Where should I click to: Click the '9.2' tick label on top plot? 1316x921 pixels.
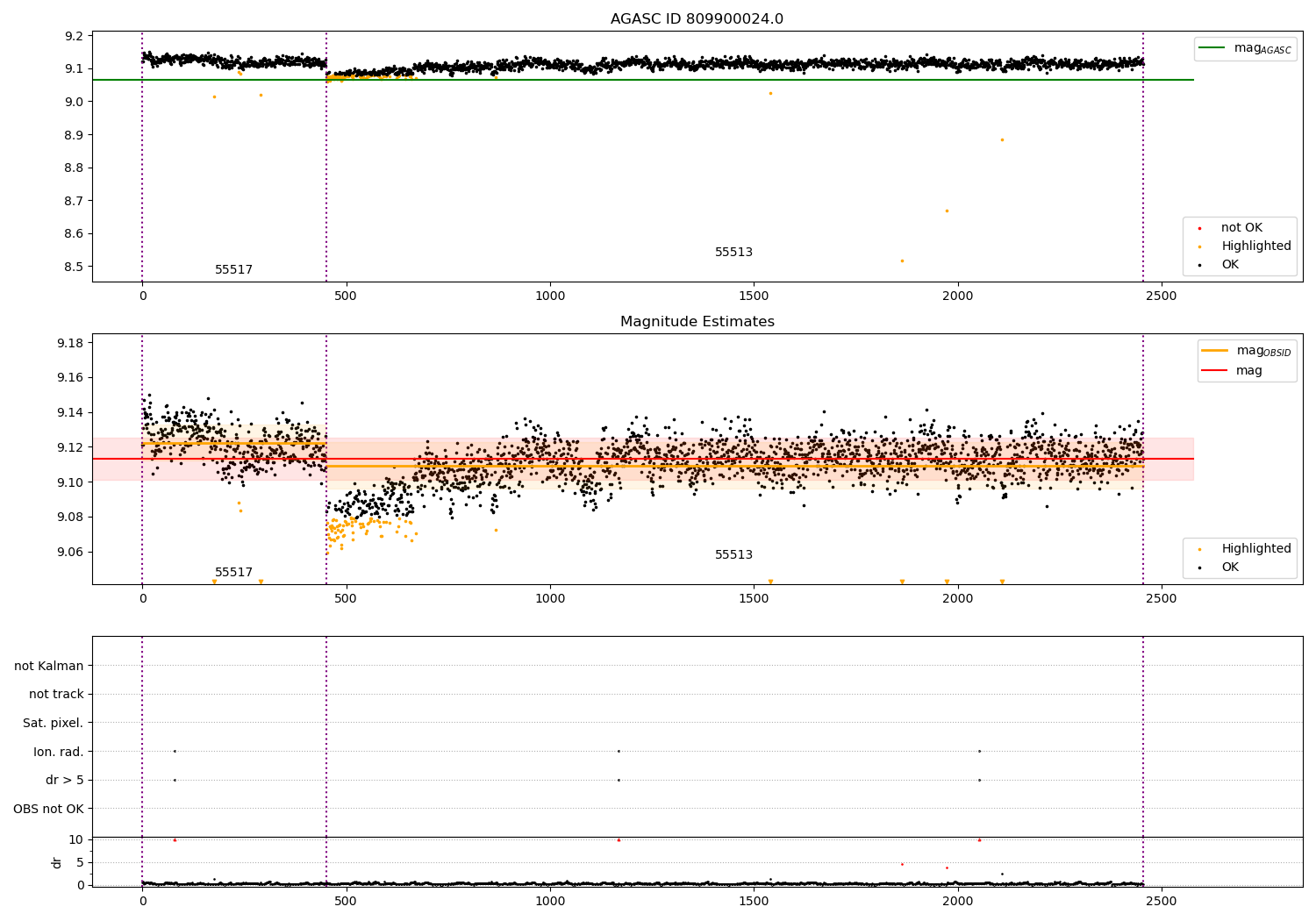[75, 36]
